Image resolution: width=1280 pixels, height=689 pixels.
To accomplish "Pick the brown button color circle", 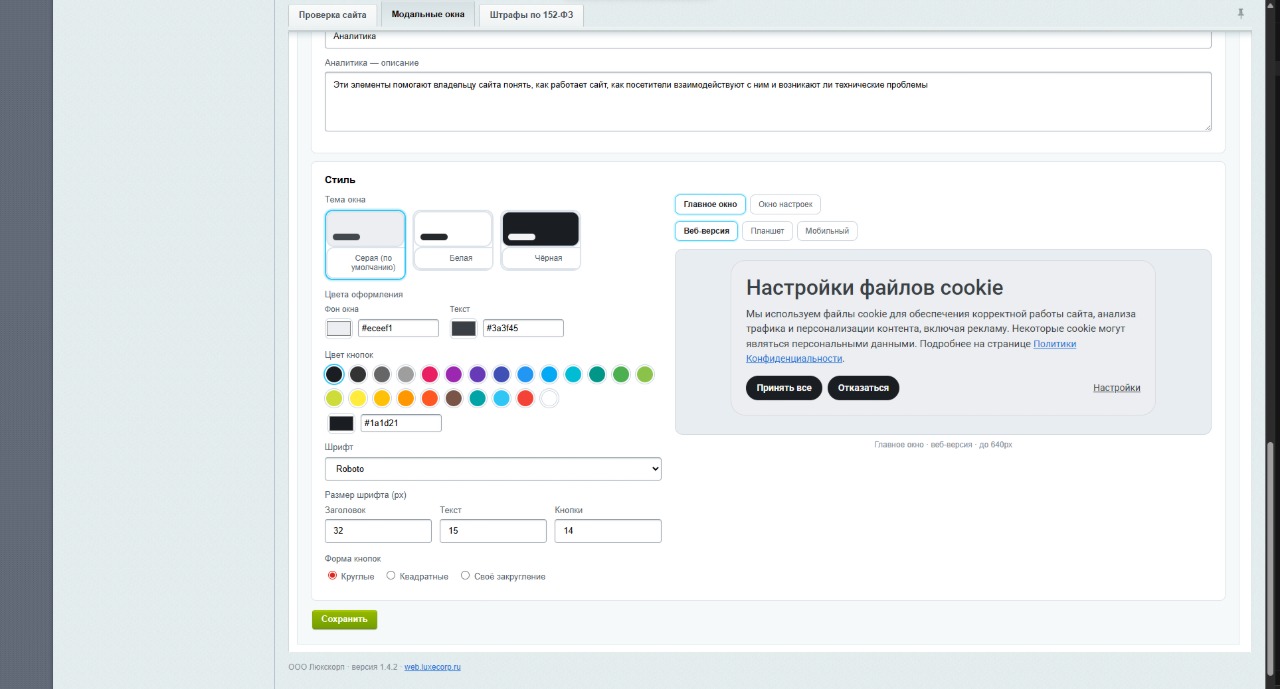I will point(454,398).
